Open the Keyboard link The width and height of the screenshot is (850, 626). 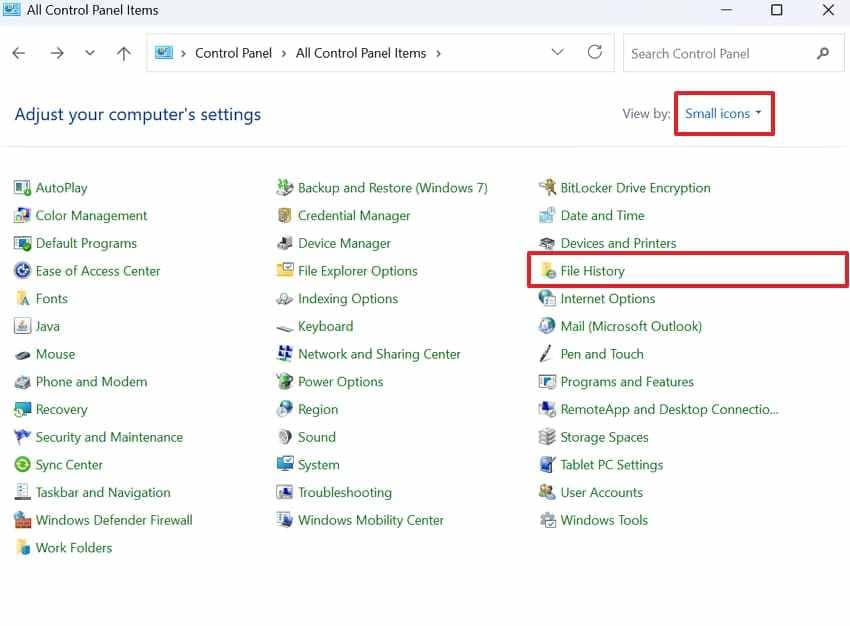(325, 326)
